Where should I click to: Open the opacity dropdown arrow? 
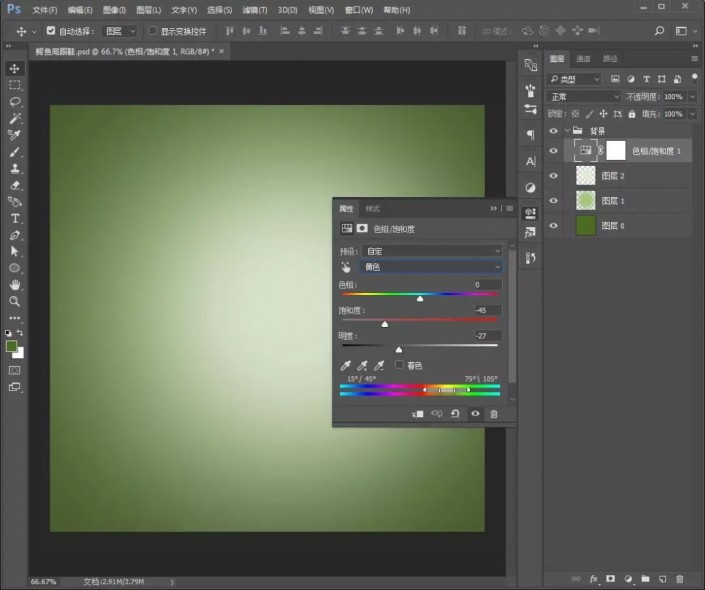[x=692, y=97]
